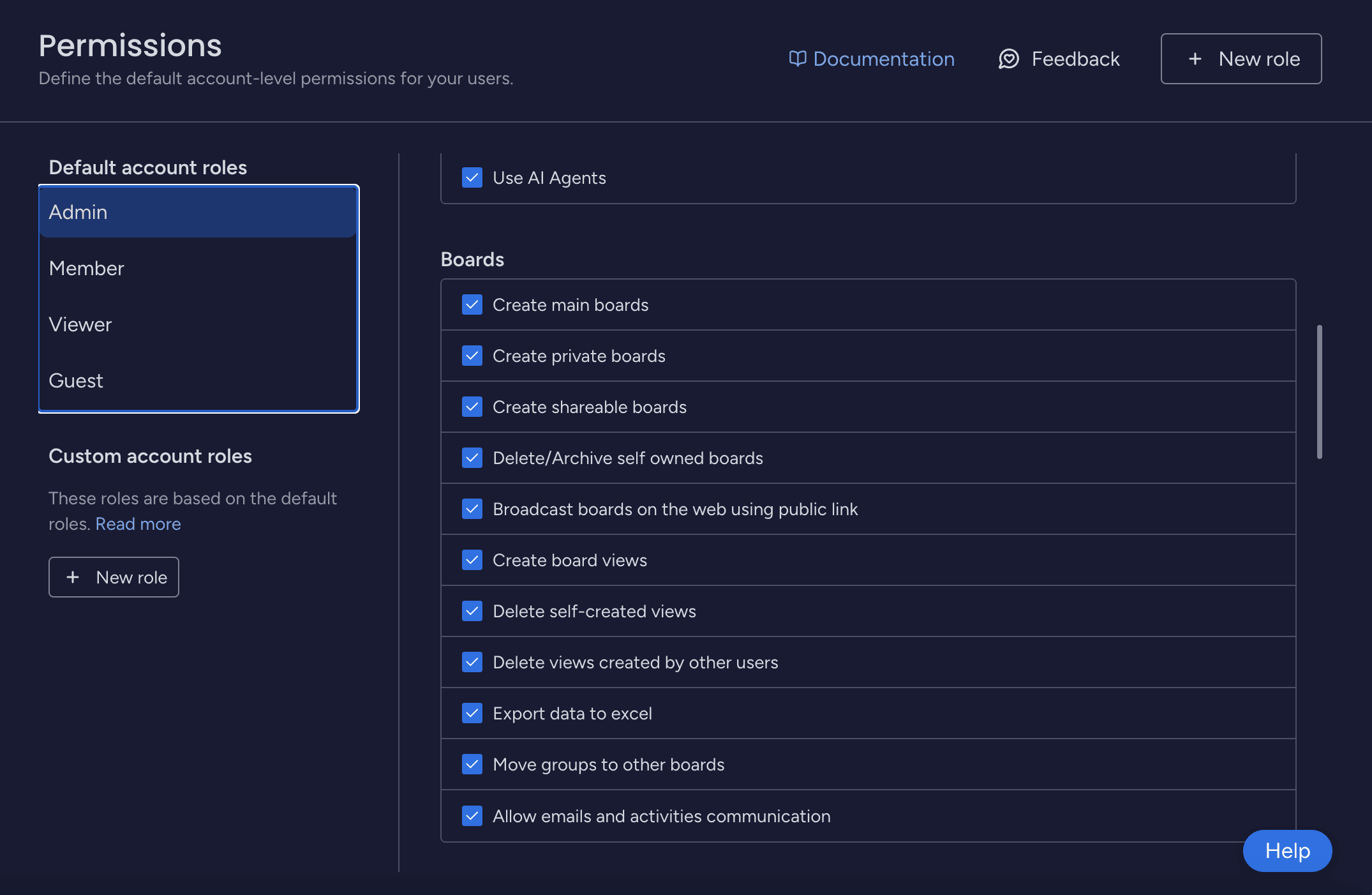Screen dimensions: 1372x895
Task: Uncheck Allow emails and activities communication
Action: click(x=472, y=816)
